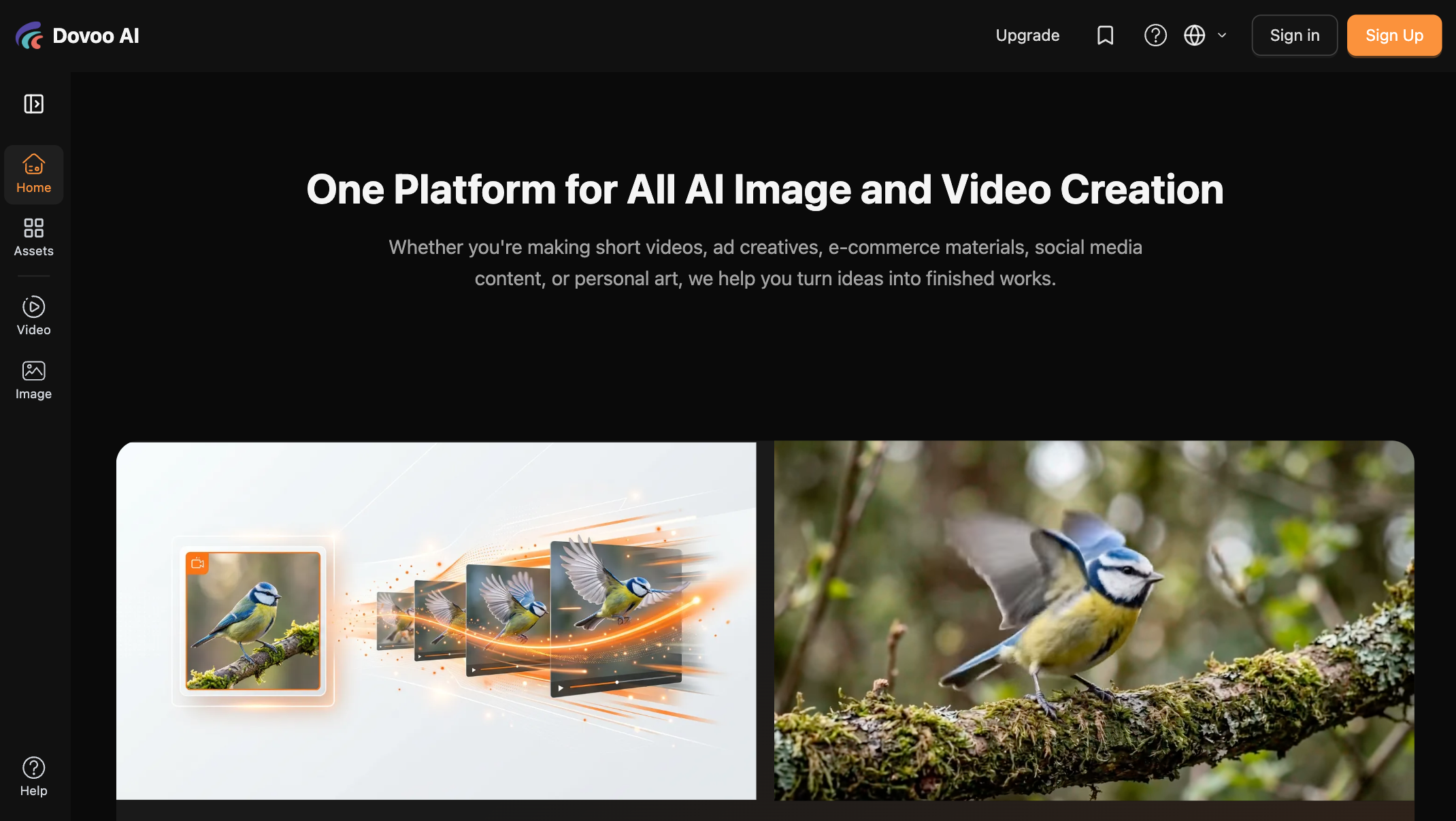Click the small framed bird image thumbnail
The width and height of the screenshot is (1456, 821).
[253, 621]
